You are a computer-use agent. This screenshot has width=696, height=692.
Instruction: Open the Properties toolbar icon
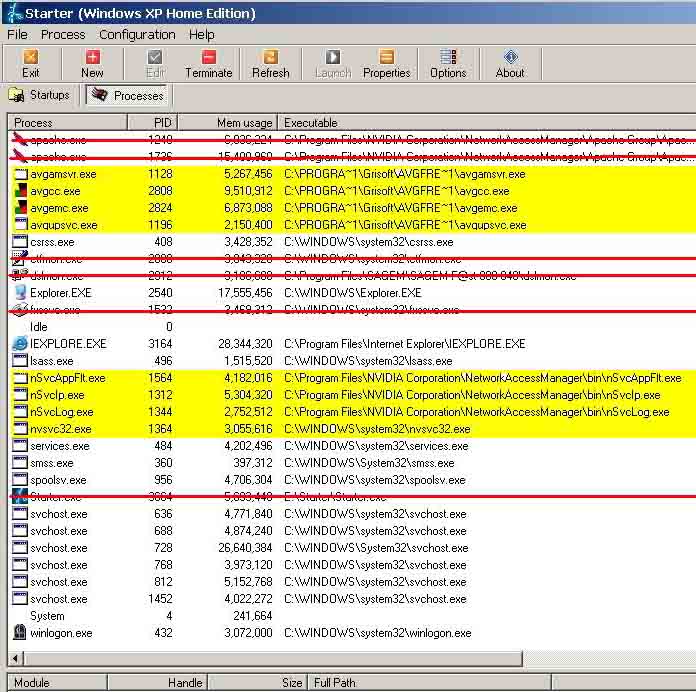[x=386, y=63]
